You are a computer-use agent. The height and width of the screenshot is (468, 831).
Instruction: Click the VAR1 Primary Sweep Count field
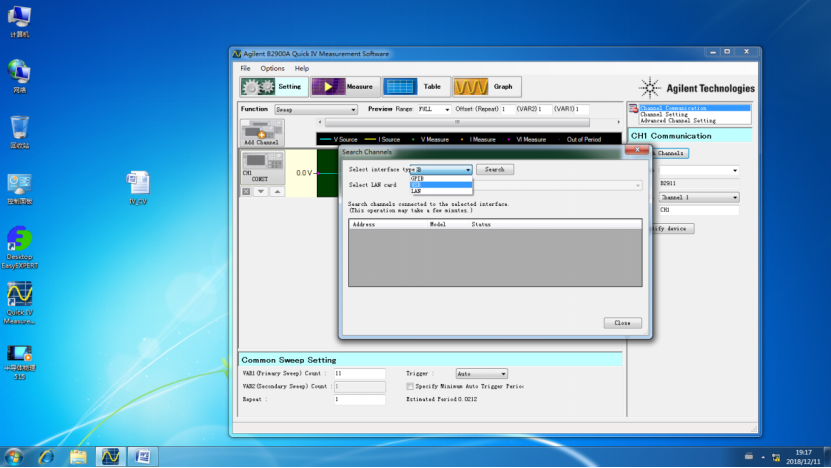coord(359,374)
